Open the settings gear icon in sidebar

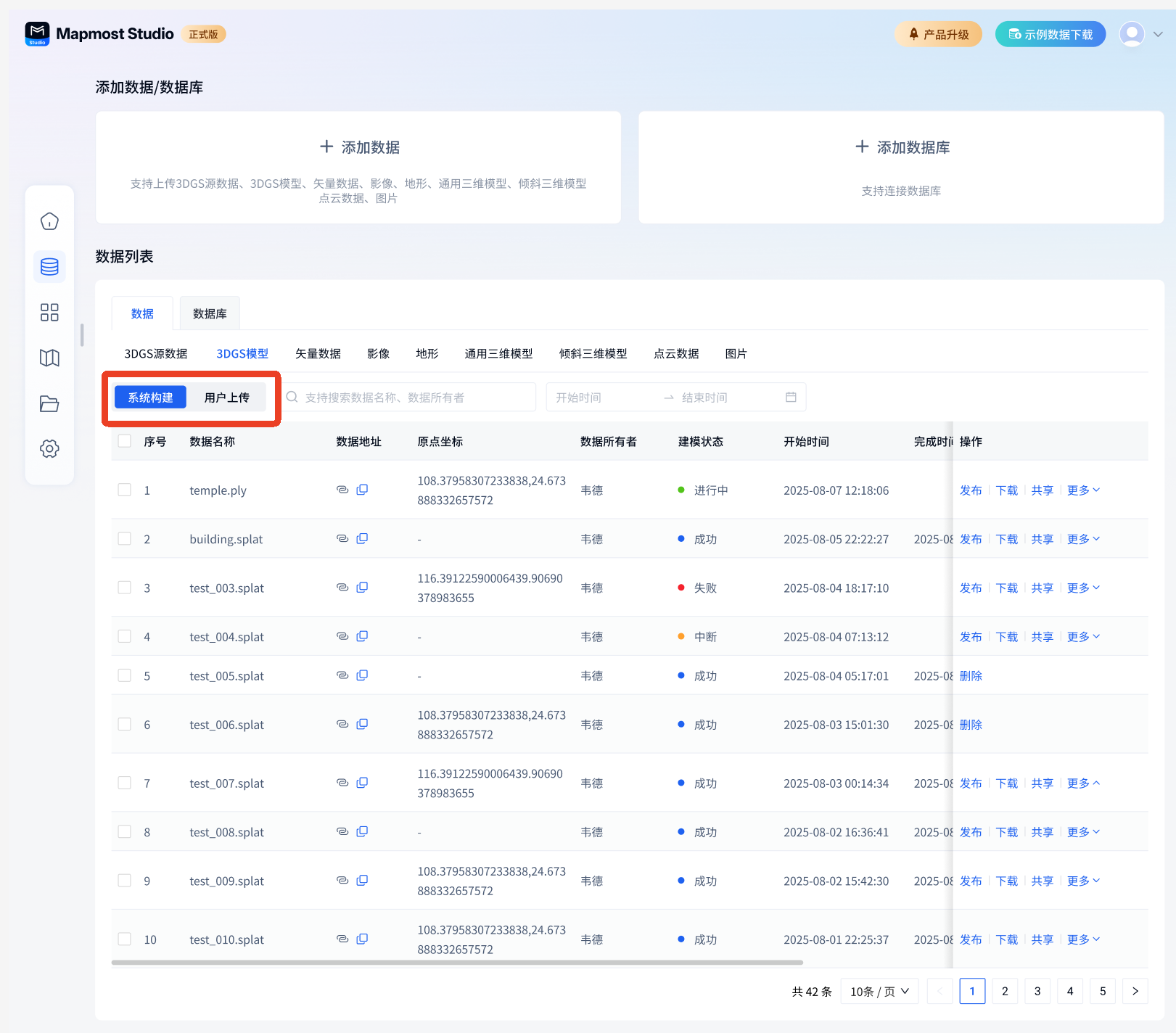[49, 448]
